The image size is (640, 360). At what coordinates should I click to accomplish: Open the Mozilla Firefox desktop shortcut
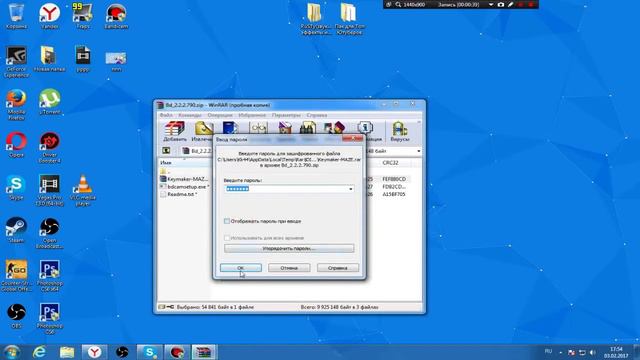pos(16,104)
